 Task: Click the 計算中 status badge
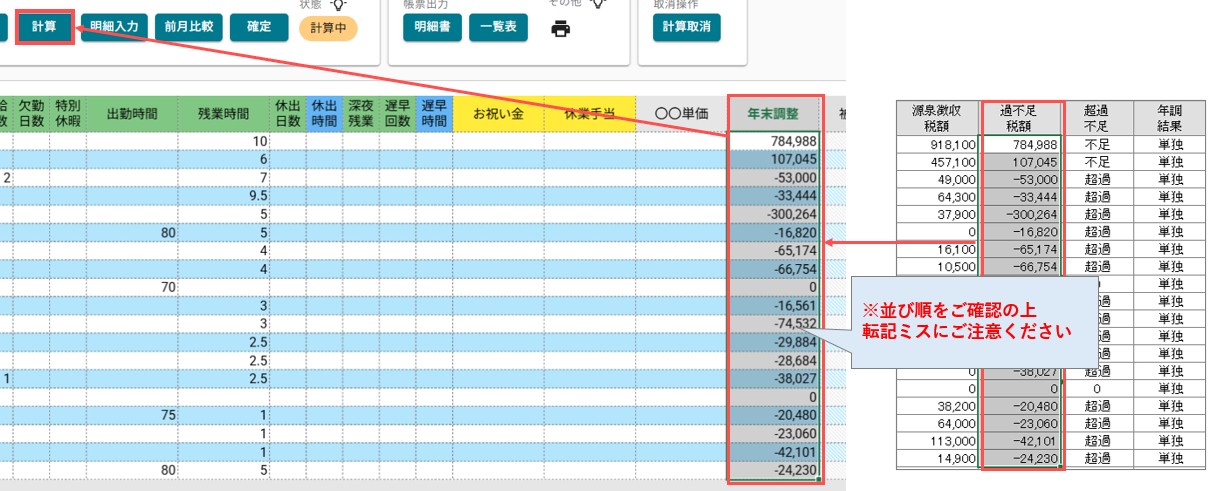[x=328, y=28]
